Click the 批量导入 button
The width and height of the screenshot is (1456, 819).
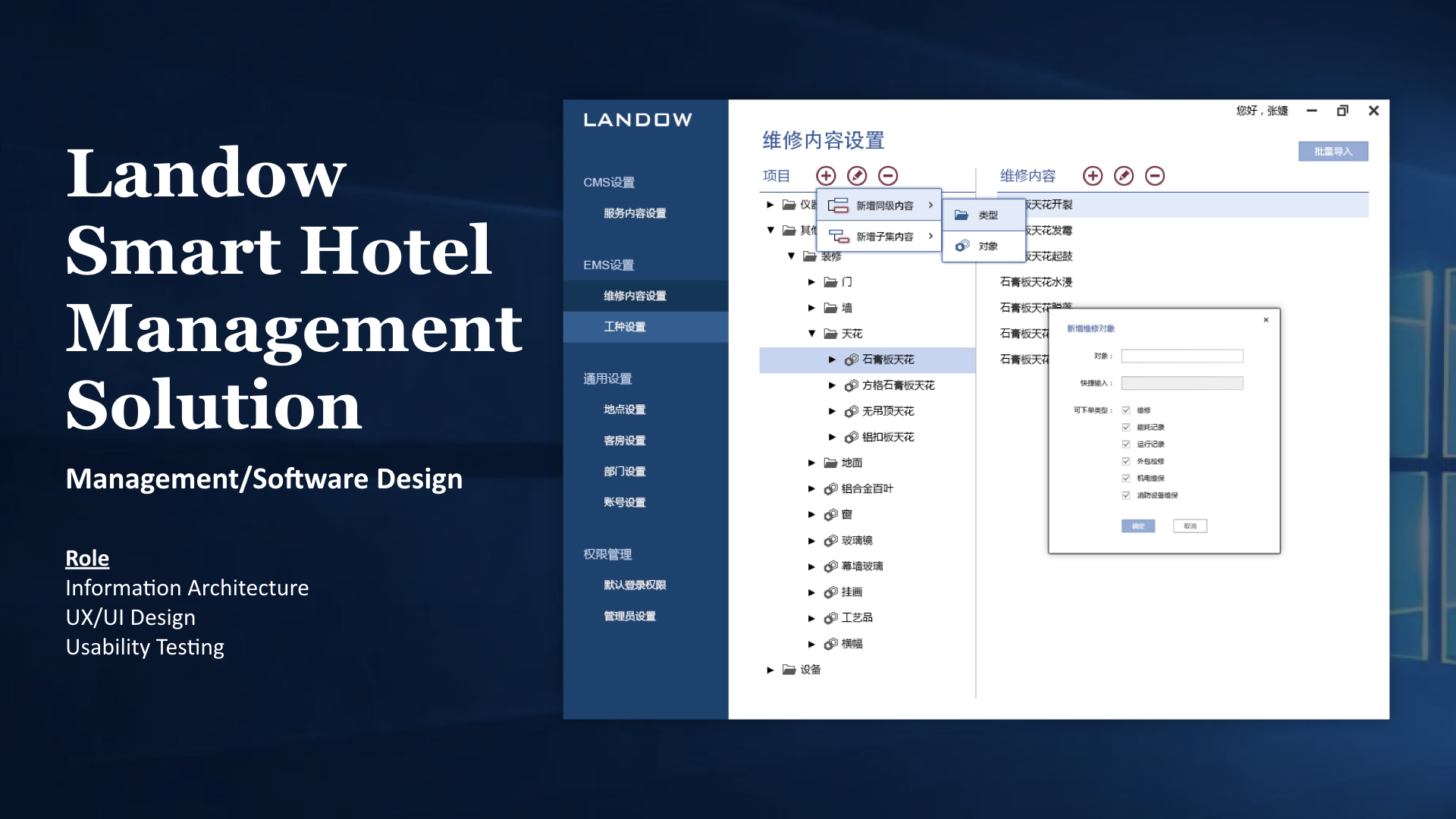pos(1333,152)
